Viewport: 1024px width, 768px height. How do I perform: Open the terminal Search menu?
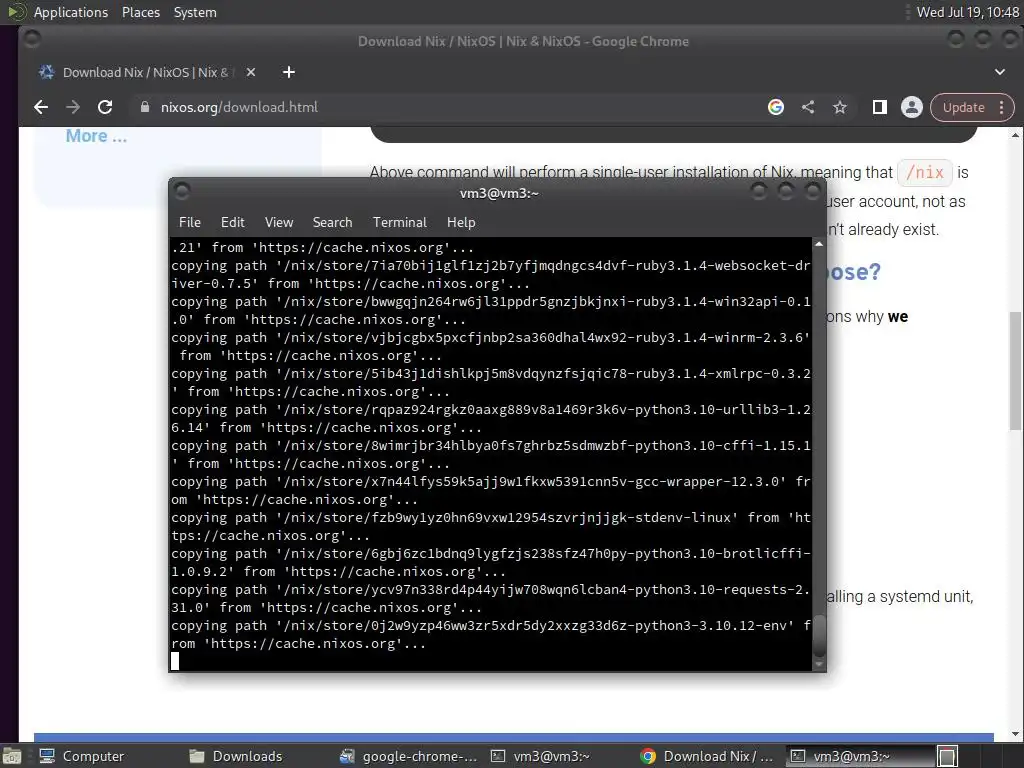[x=332, y=223]
